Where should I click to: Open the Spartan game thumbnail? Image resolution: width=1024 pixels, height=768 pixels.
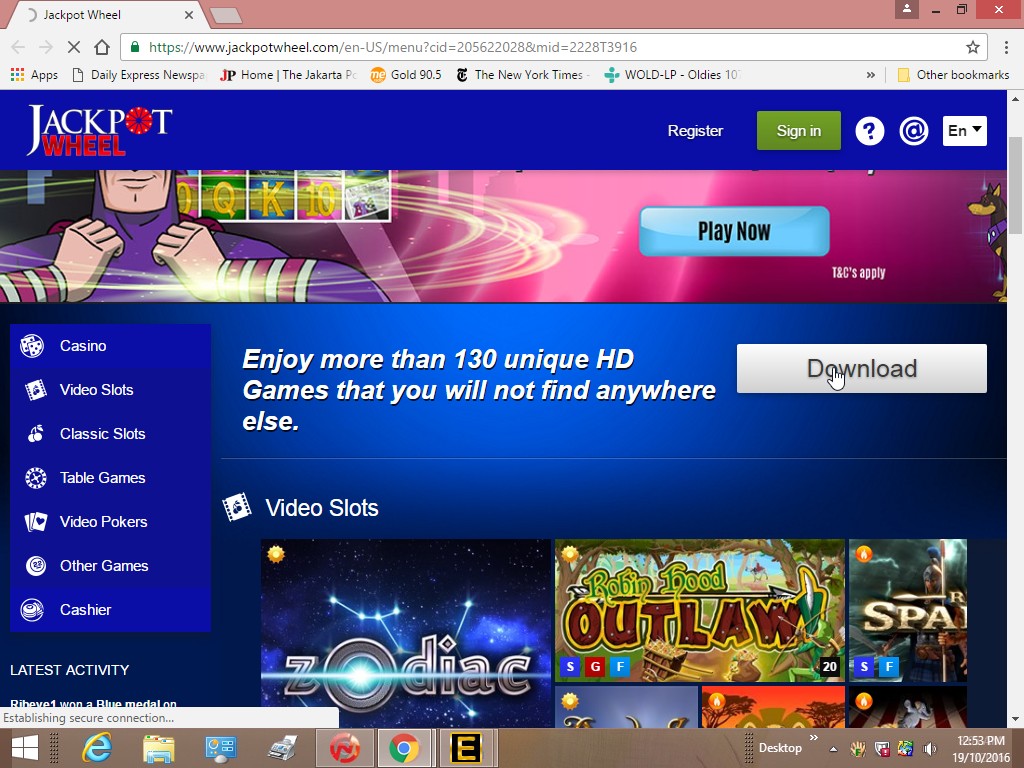coord(908,610)
